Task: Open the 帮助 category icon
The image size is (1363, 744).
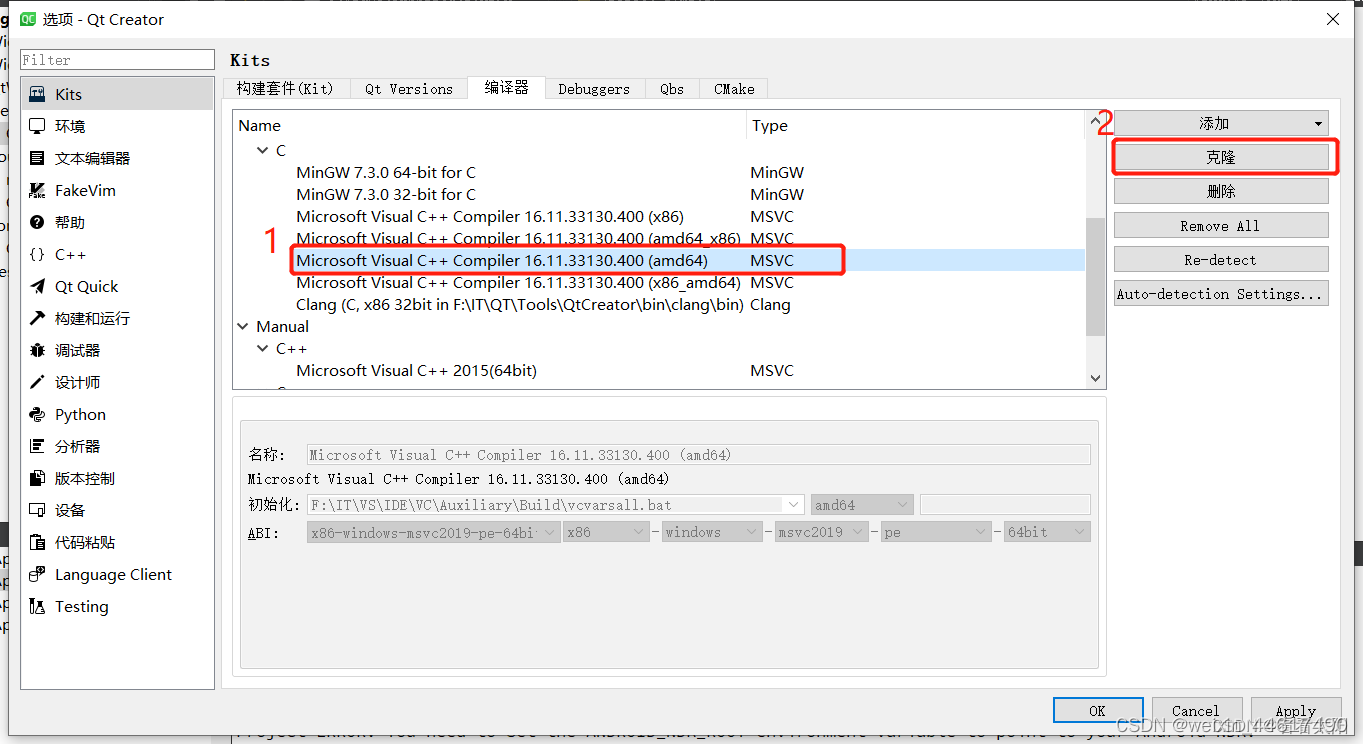Action: [37, 222]
